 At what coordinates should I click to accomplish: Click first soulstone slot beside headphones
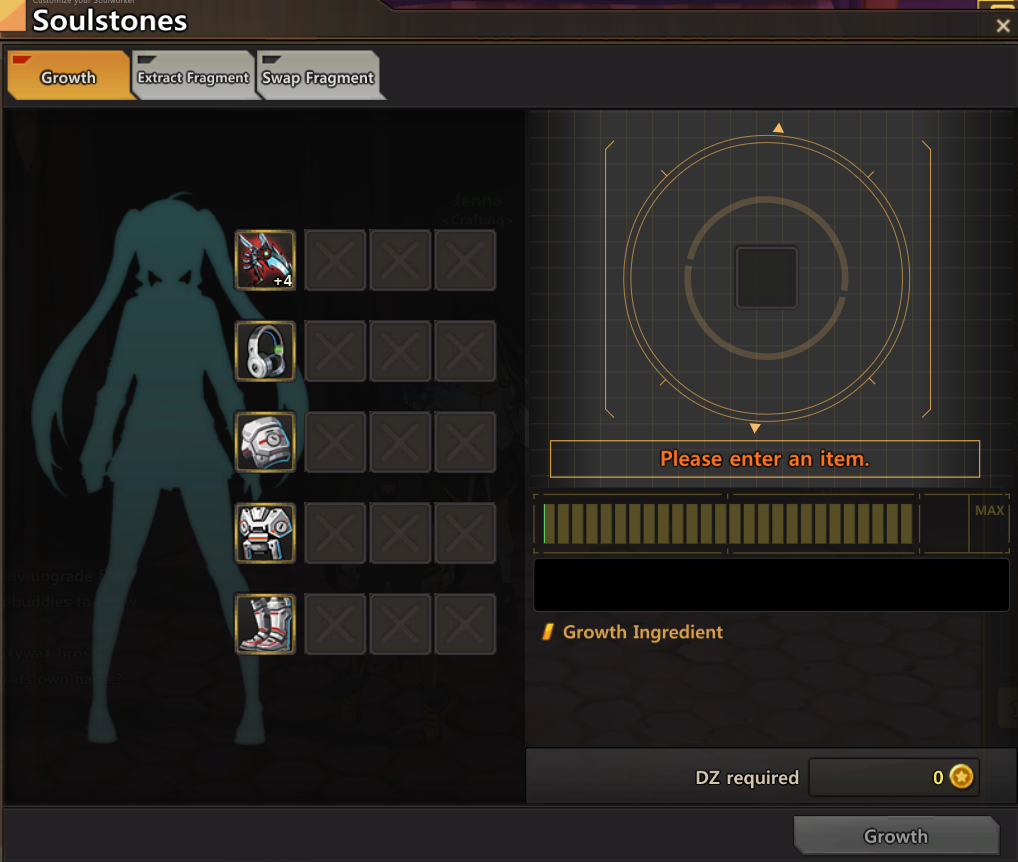(335, 351)
